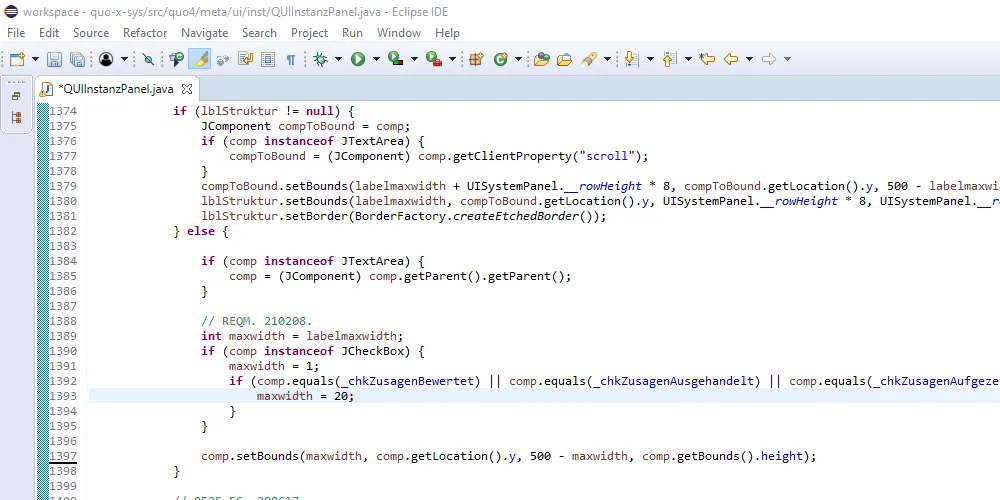1000x500 pixels.
Task: Click 'int maxwidth = labelmaxwidth;' line
Action: point(302,336)
